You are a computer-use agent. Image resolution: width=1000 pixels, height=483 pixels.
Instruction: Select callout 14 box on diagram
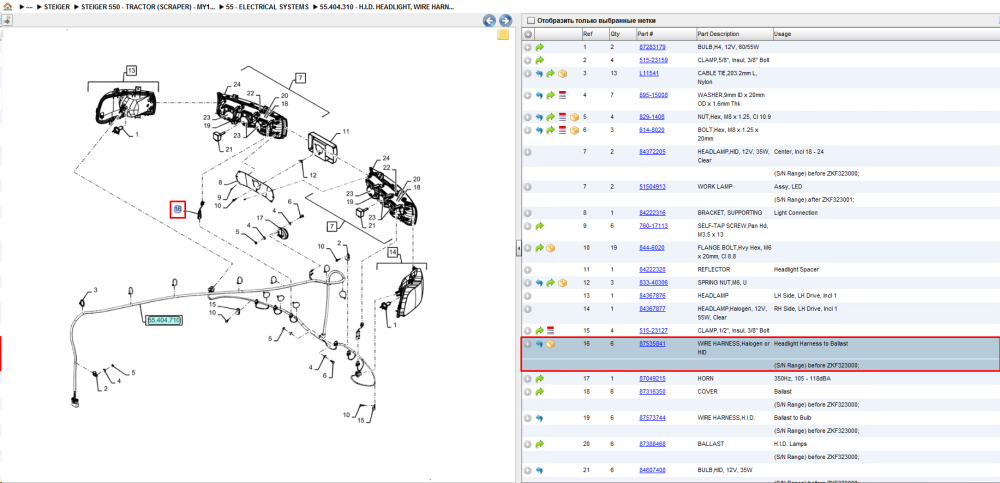[x=392, y=251]
